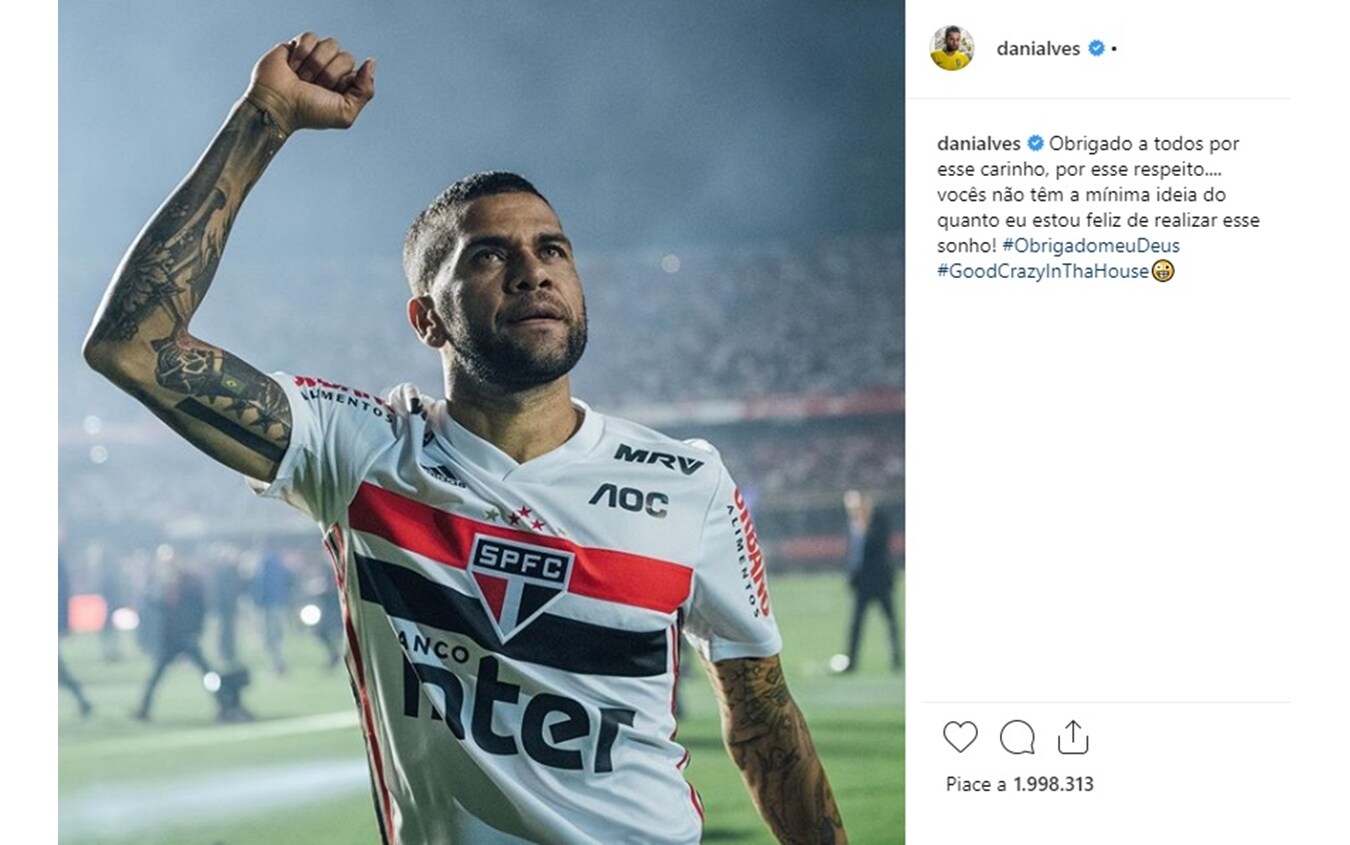Click verified badge beside header username
Image resolution: width=1350 pixels, height=845 pixels.
click(1096, 48)
